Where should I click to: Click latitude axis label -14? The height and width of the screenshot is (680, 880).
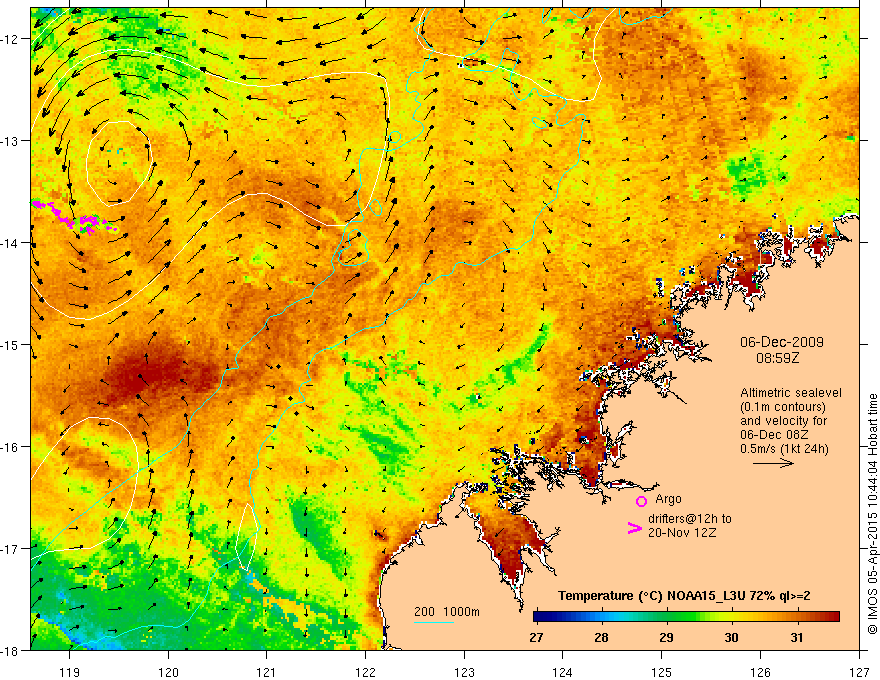[10, 242]
